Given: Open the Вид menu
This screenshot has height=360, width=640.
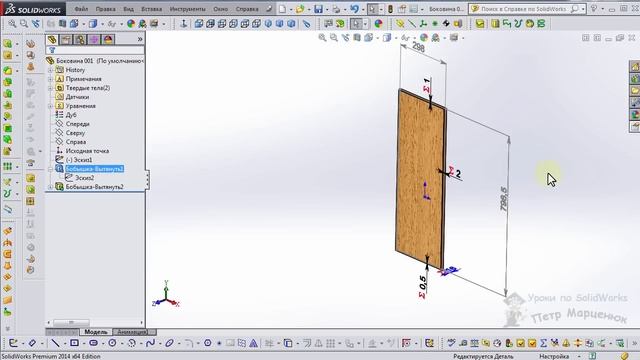Looking at the screenshot, I should pyautogui.click(x=128, y=9).
